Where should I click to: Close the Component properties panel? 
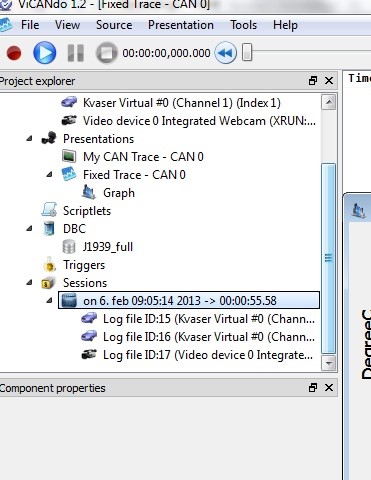[329, 388]
